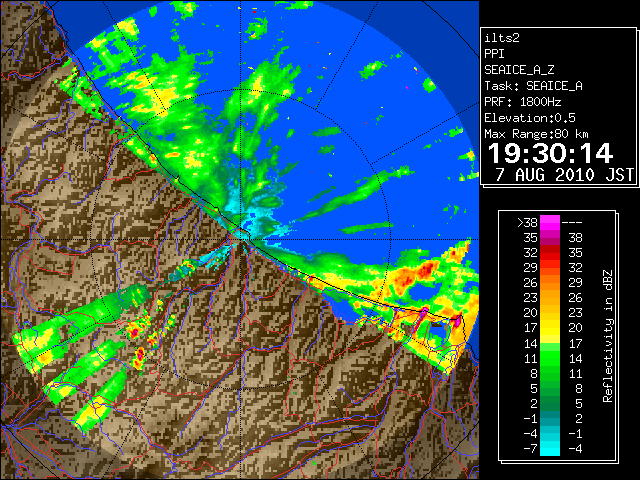Screen dimensions: 640x480
Task: Click the 'Task: SEAICE_A' line
Action: (x=533, y=86)
